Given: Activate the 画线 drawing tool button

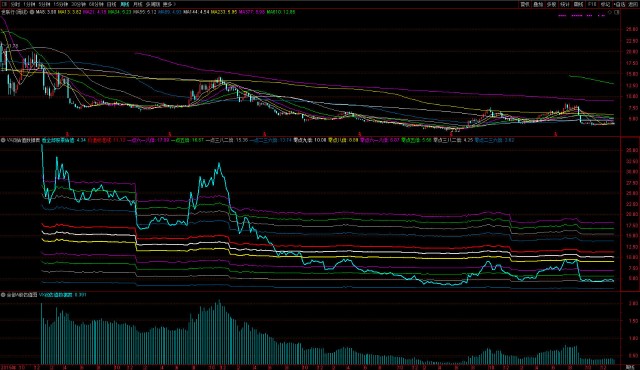Looking at the screenshot, I should (x=578, y=4).
